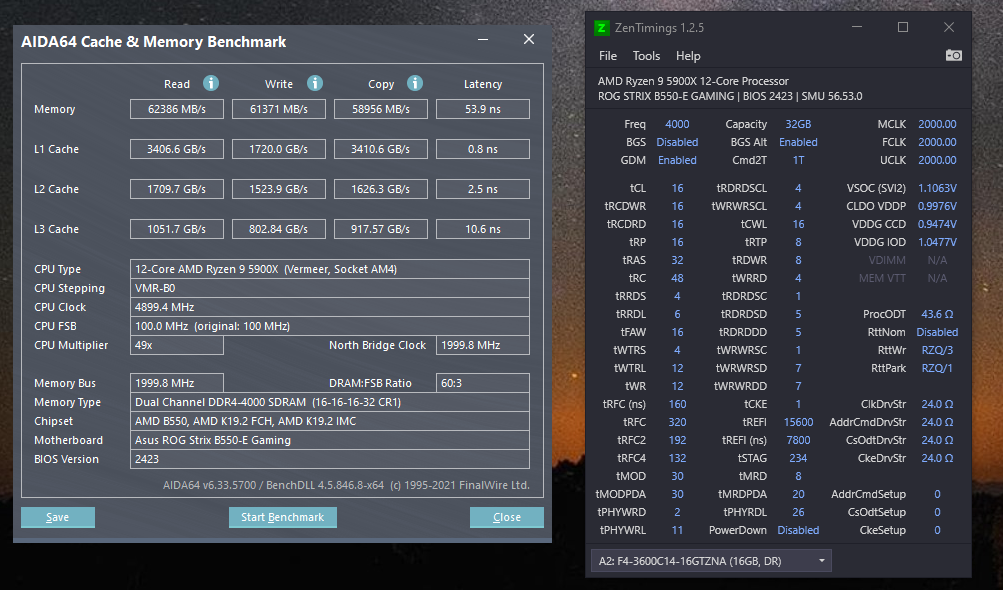This screenshot has width=1003, height=590.
Task: Click L3 Cache Read value 1051.7 GB/s
Action: pos(177,229)
